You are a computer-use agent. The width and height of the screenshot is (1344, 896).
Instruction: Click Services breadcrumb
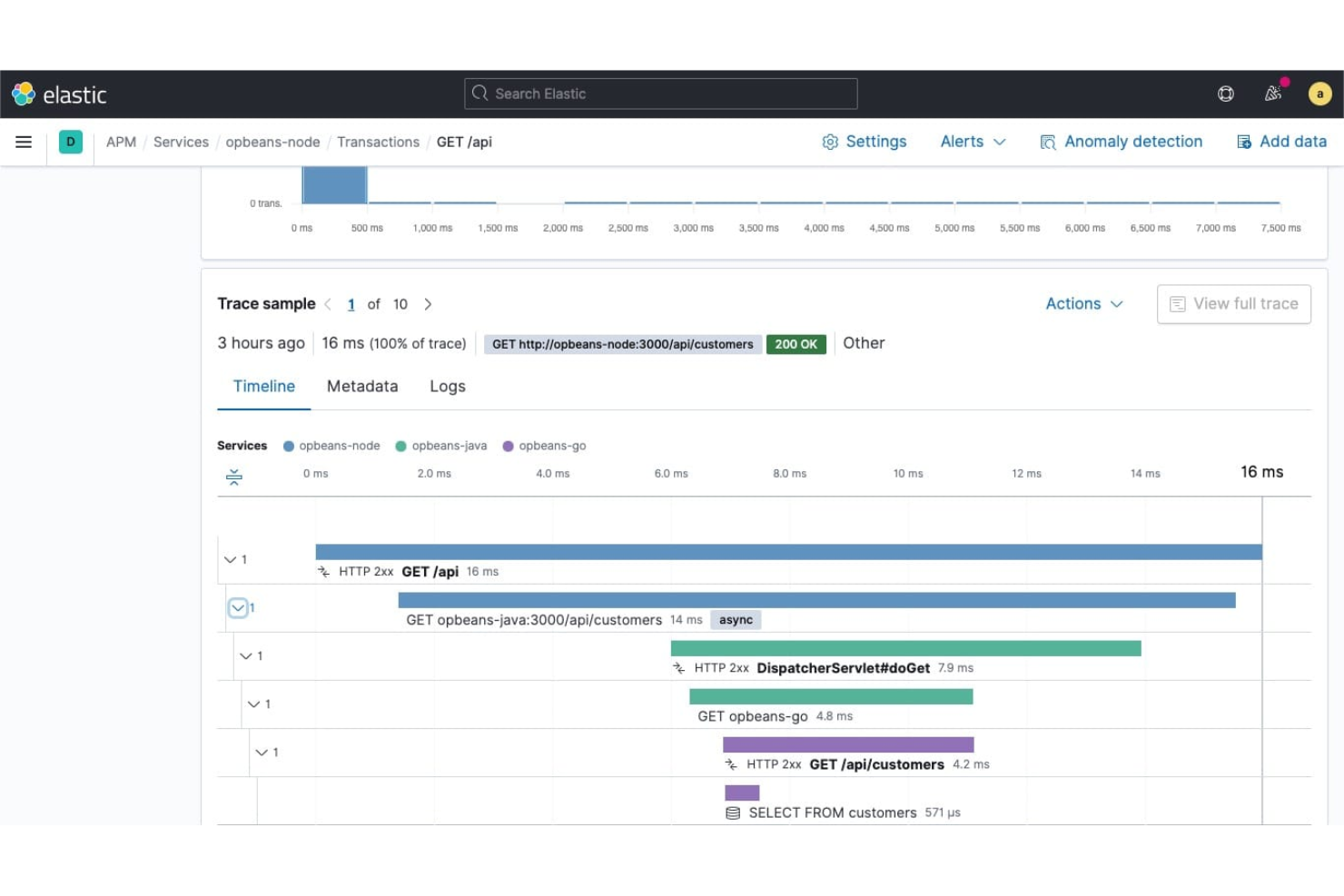tap(181, 142)
